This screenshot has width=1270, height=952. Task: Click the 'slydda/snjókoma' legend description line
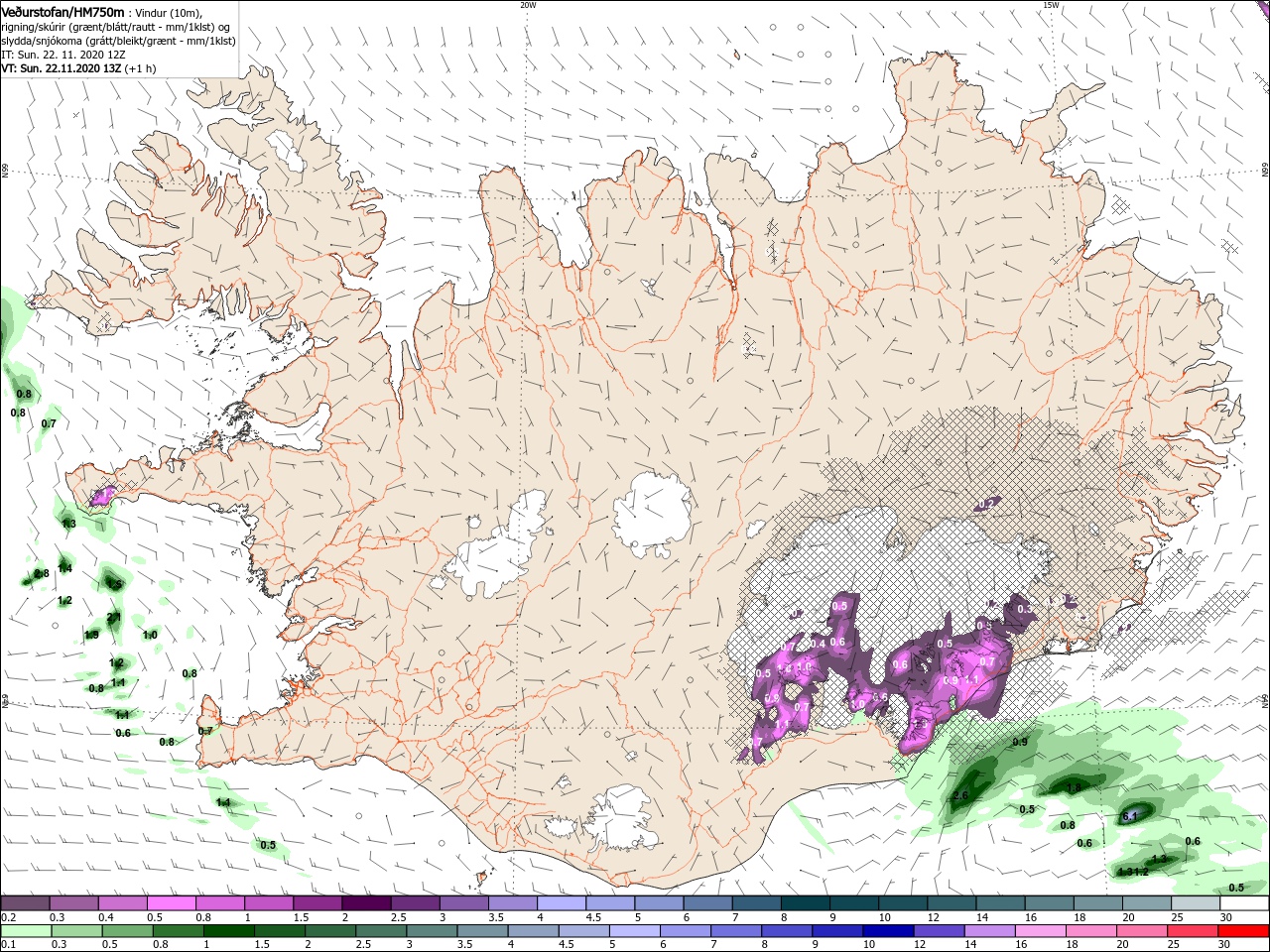(117, 41)
